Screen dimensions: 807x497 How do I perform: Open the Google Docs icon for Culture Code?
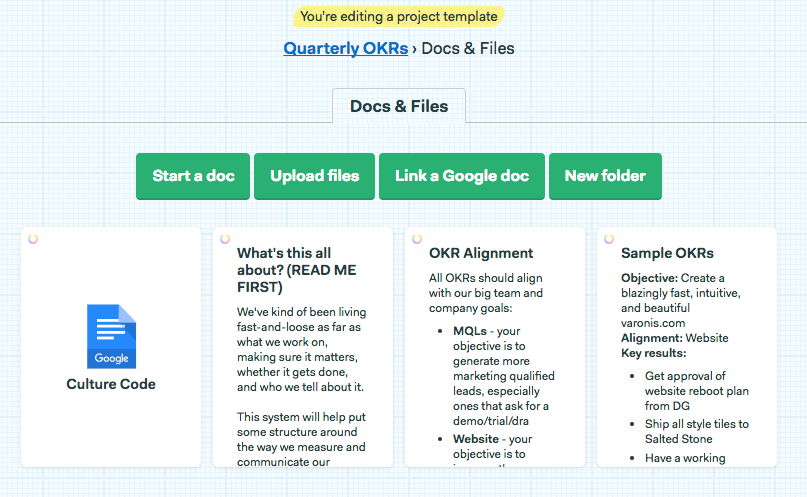111,336
